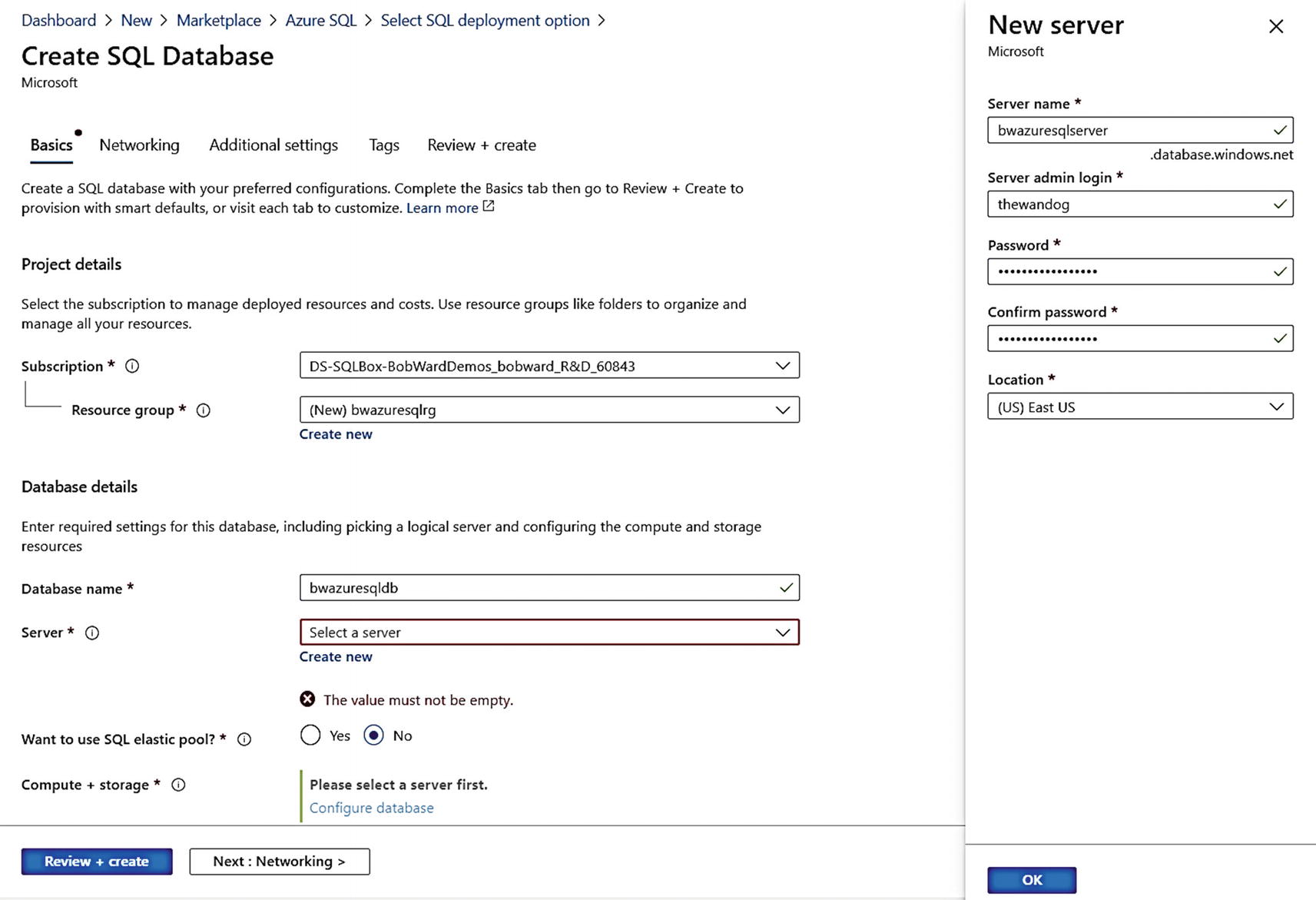Click the Review + create button
Screen dimensions: 1316x900
click(x=97, y=862)
